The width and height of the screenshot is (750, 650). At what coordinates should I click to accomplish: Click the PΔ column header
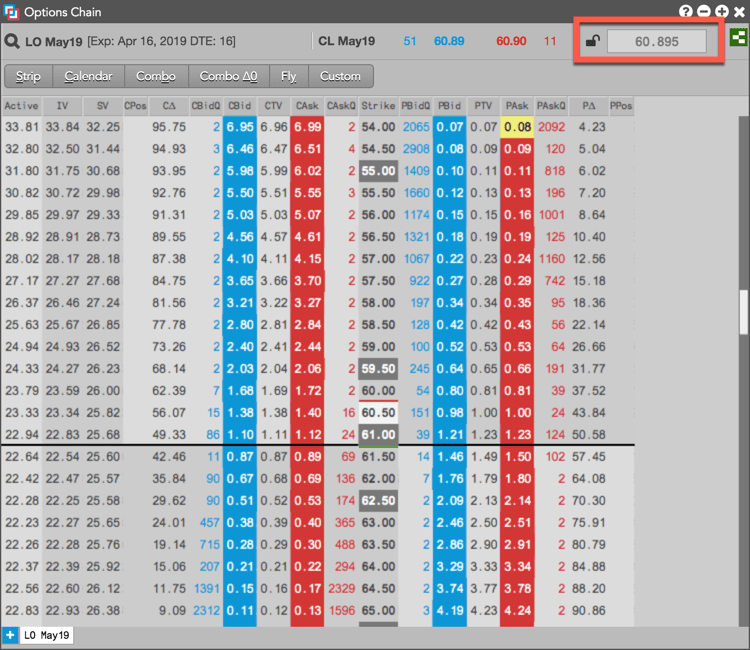pos(589,106)
